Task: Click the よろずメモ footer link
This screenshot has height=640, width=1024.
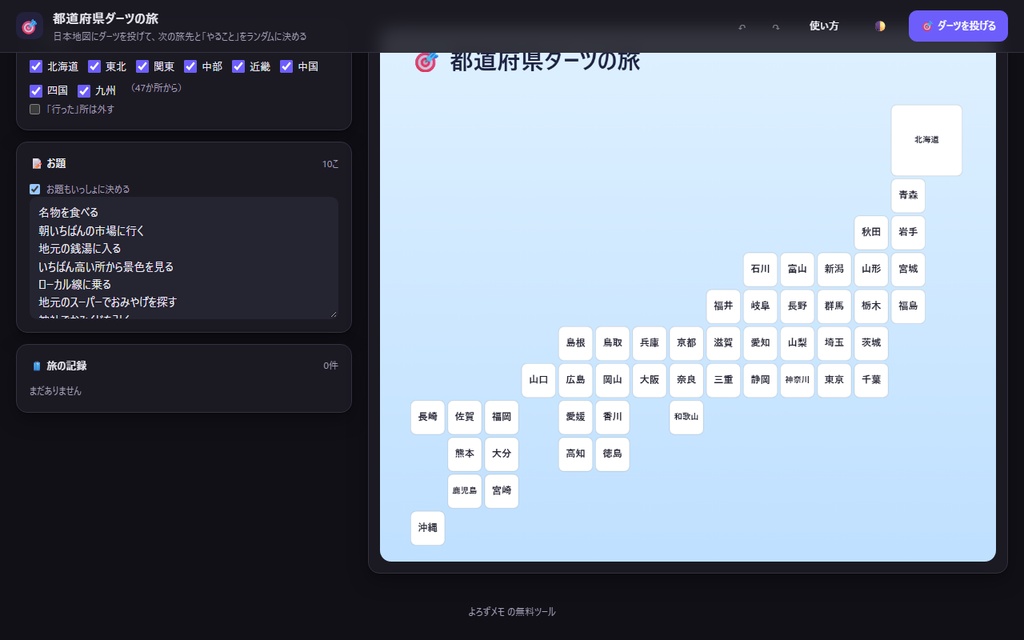Action: point(487,612)
